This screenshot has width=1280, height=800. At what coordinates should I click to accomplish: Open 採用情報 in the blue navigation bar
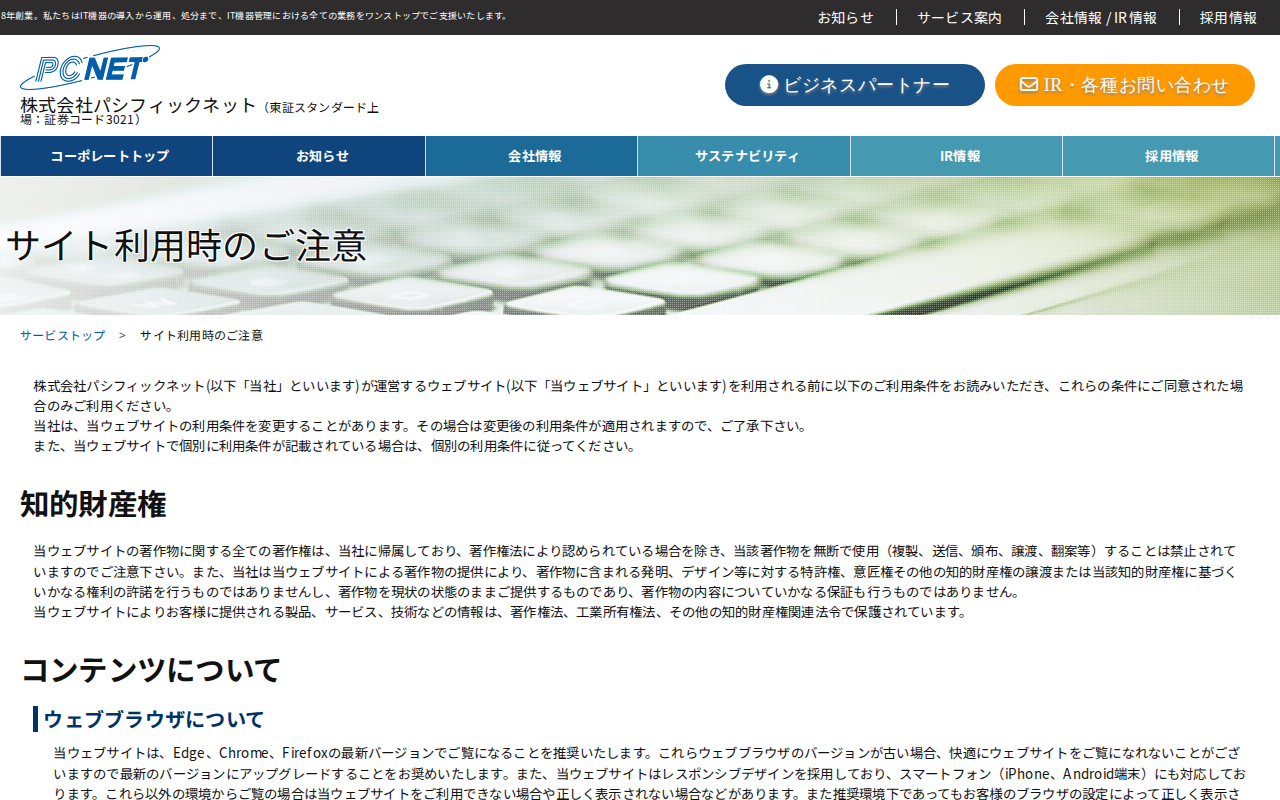[x=1169, y=156]
